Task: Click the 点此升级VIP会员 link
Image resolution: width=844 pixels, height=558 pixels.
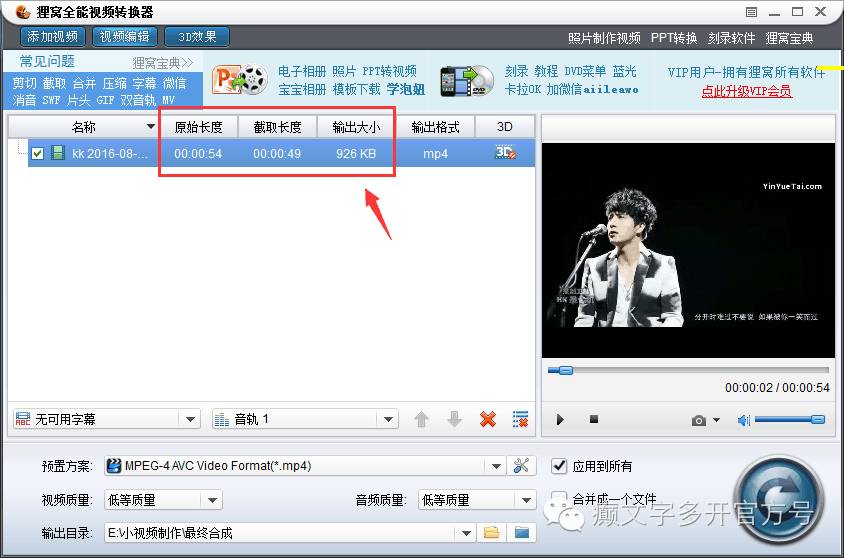Action: pyautogui.click(x=746, y=91)
